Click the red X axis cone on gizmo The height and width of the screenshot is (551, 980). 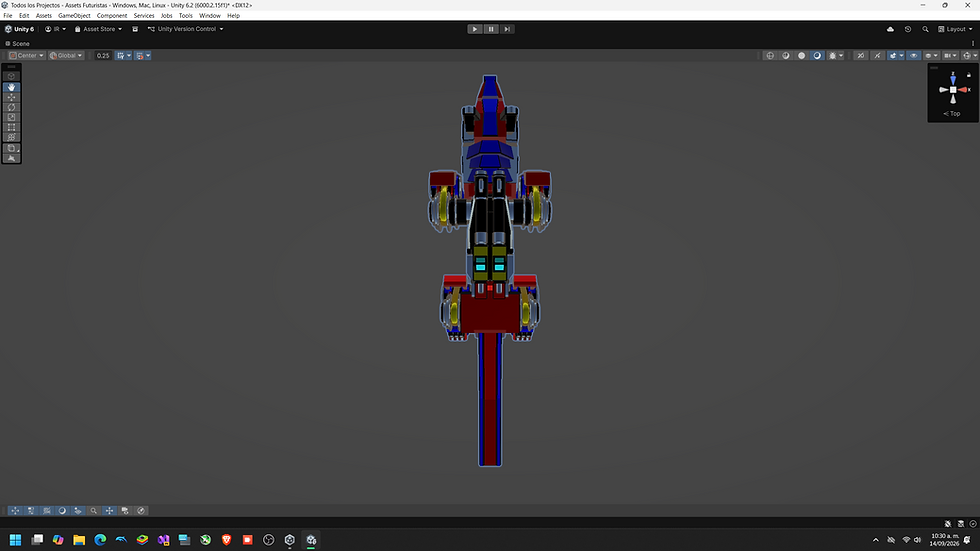[962, 89]
